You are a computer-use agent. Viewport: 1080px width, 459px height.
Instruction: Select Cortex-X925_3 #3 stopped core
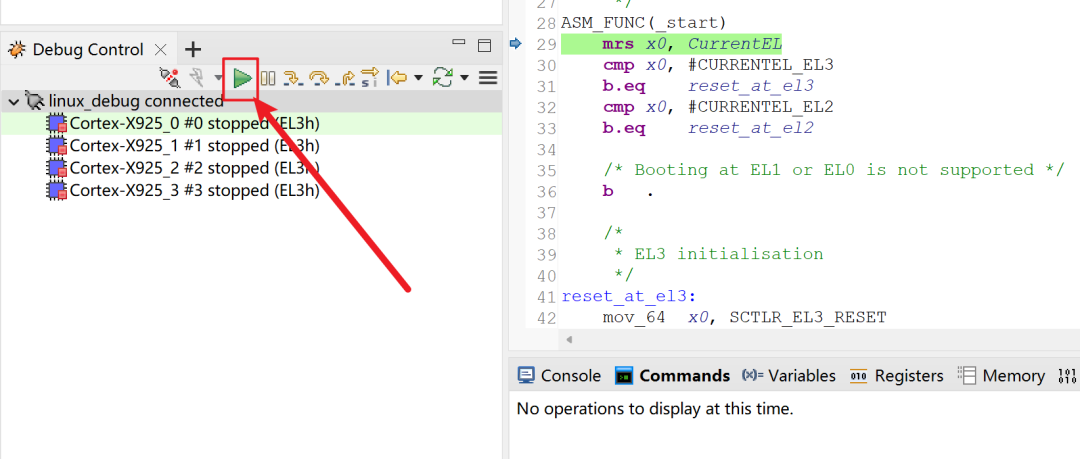tap(194, 190)
